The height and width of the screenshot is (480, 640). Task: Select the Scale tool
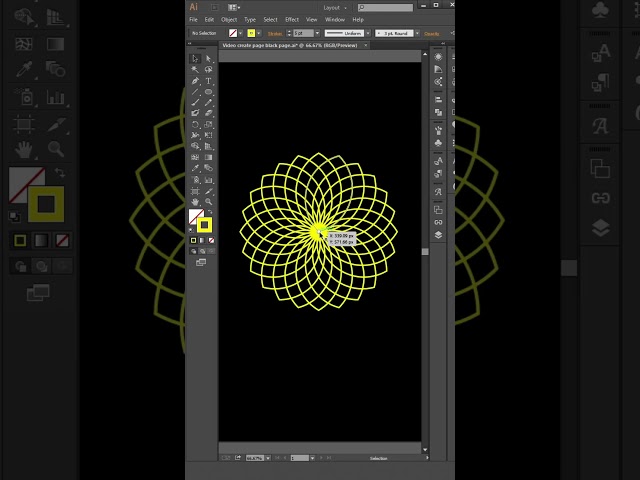(x=209, y=124)
